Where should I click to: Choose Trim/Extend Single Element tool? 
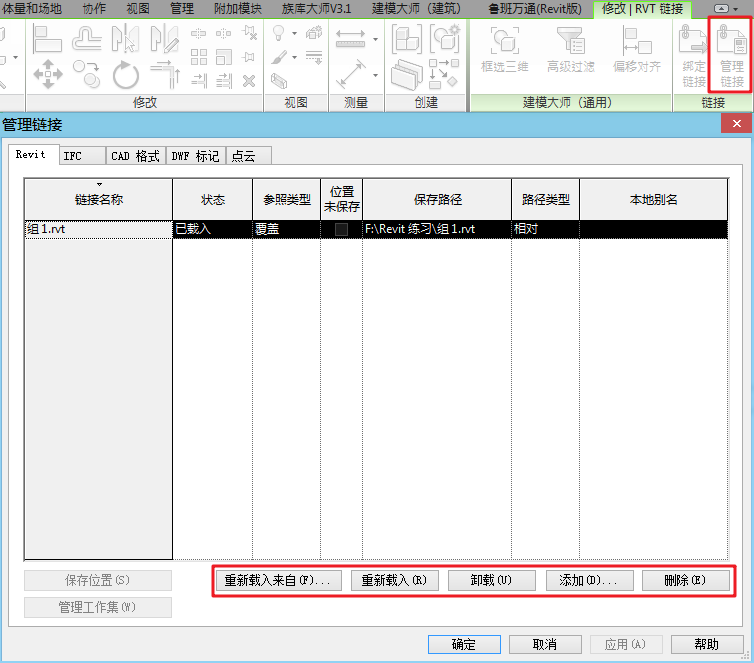point(199,81)
